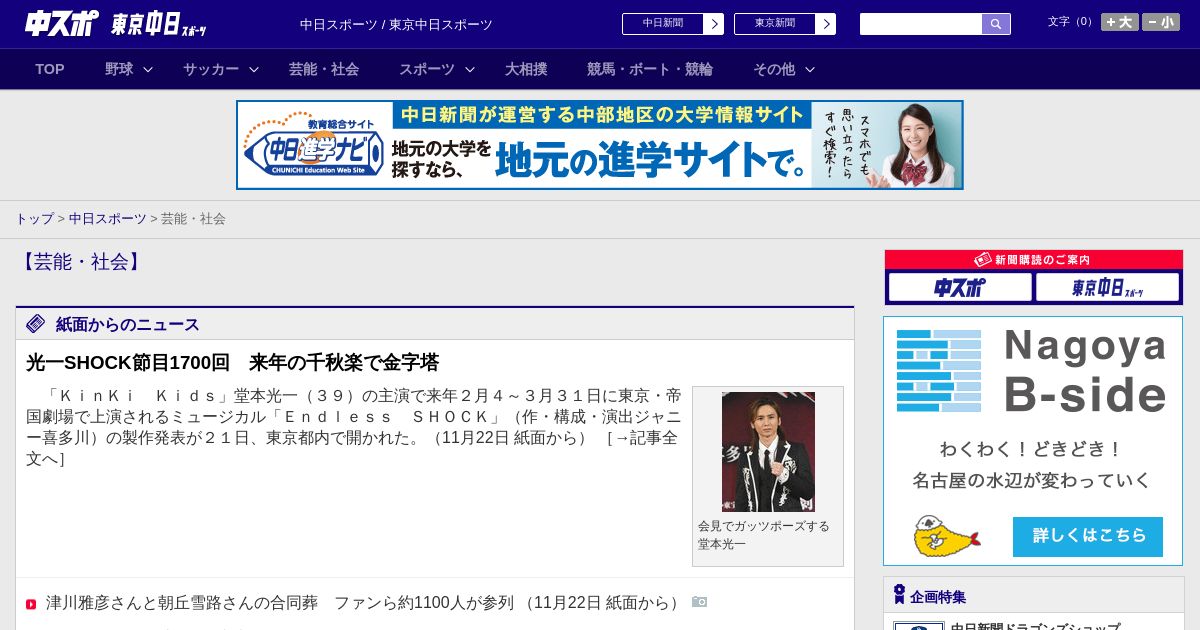Image resolution: width=1200 pixels, height=630 pixels.
Task: Open headline 光一SHOCK節目1700回
Action: (x=233, y=362)
